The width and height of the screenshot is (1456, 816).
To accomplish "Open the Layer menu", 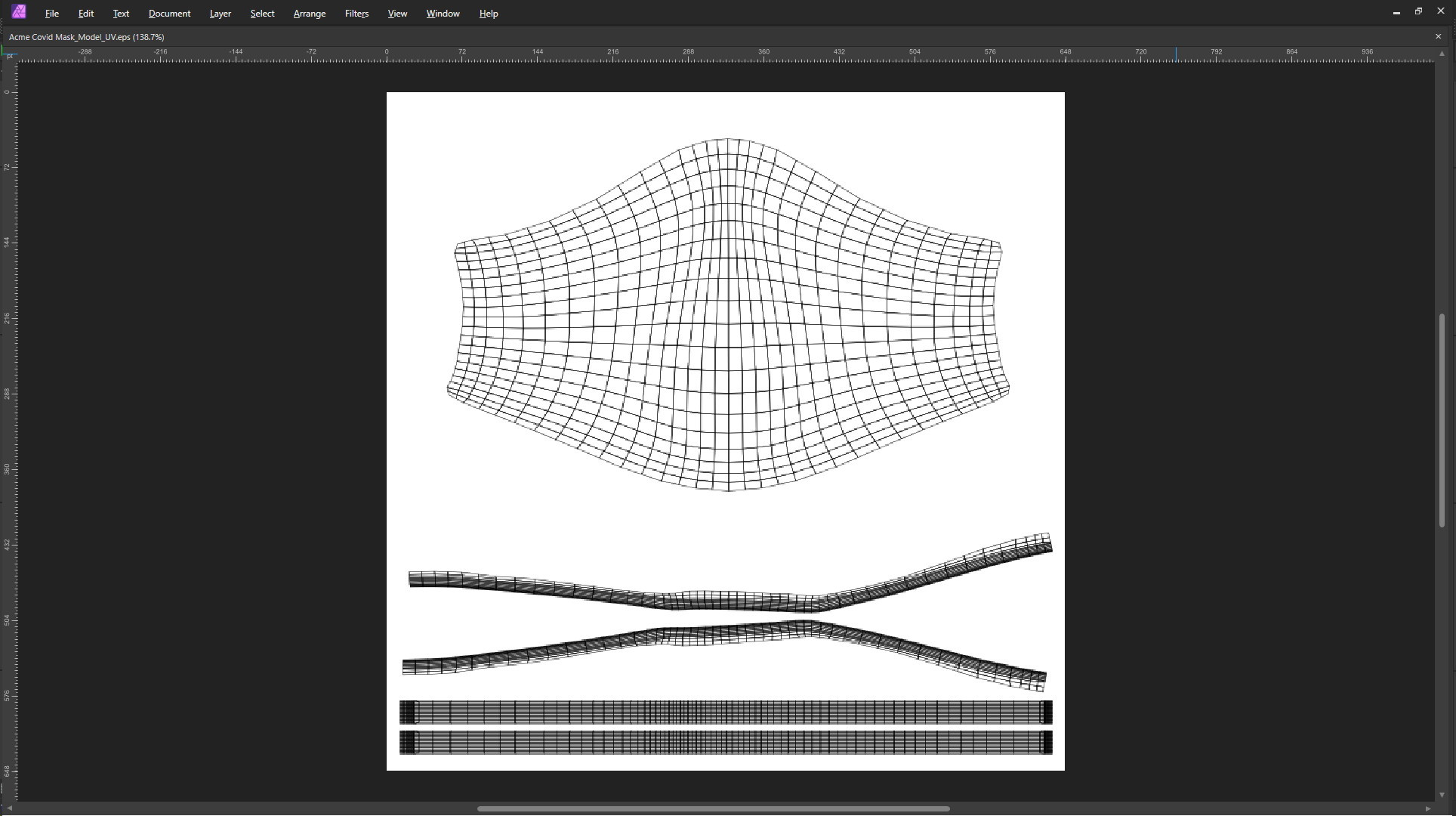I will (x=220, y=14).
